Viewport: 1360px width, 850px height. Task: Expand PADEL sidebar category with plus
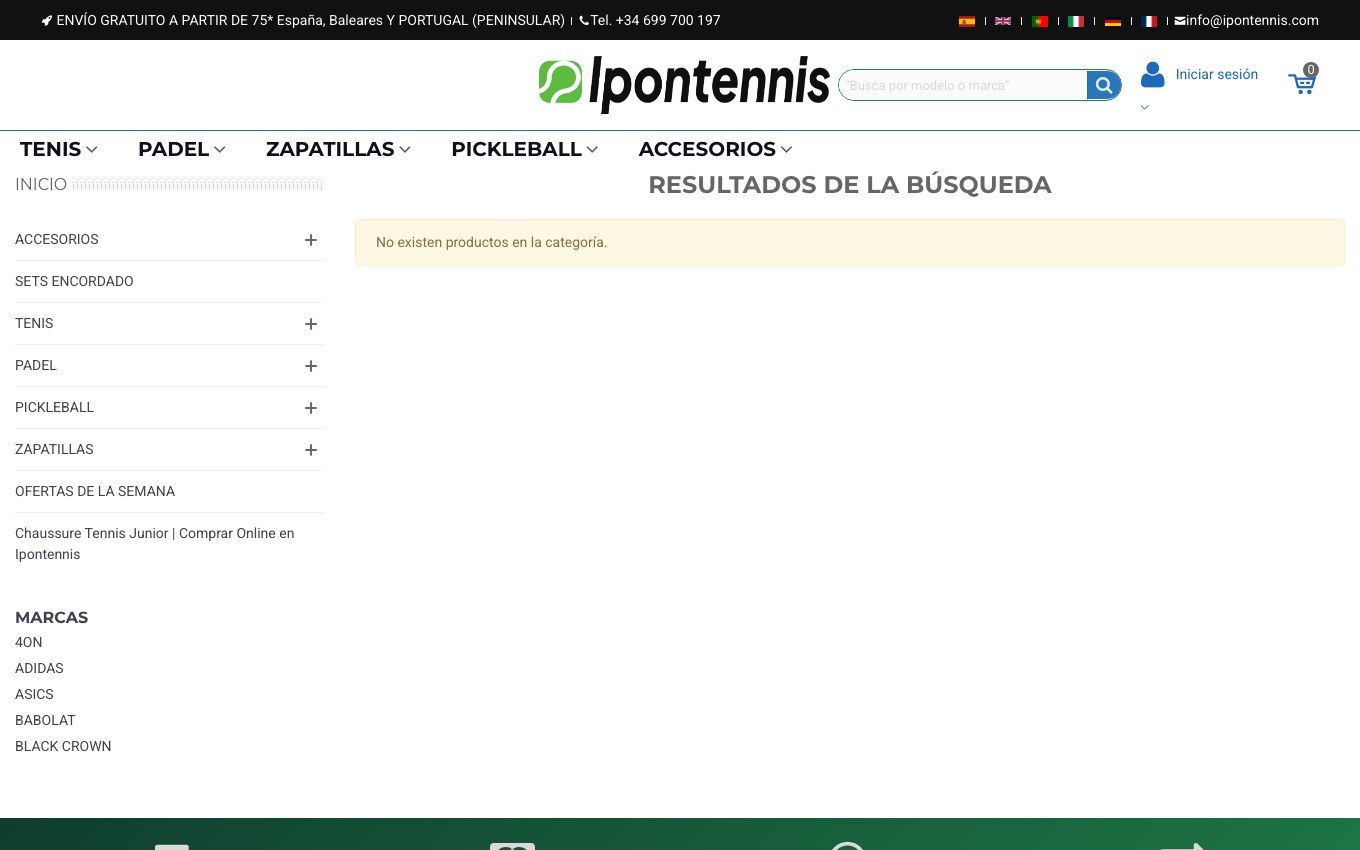pos(311,366)
